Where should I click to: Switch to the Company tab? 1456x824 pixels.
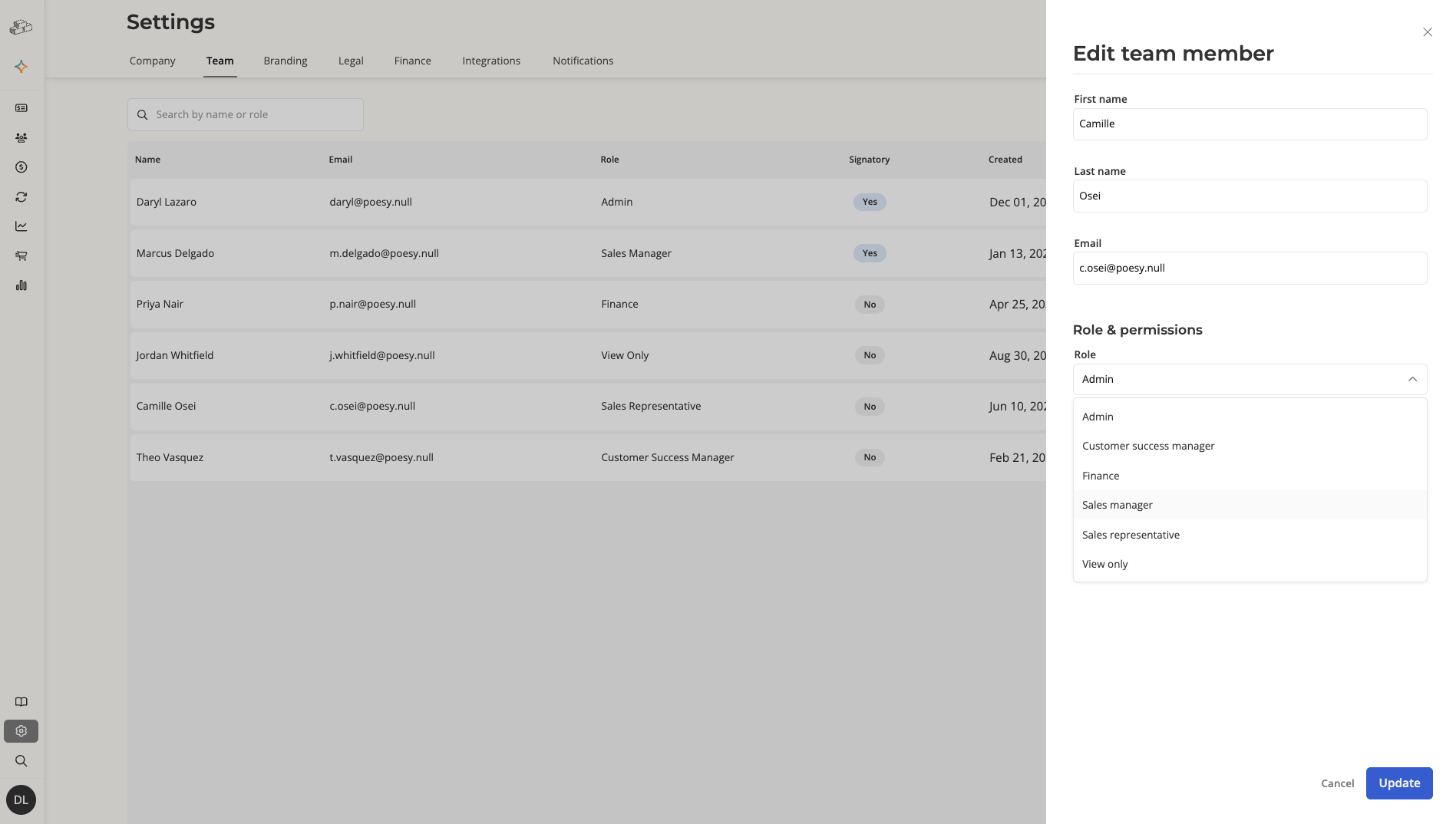pos(152,61)
